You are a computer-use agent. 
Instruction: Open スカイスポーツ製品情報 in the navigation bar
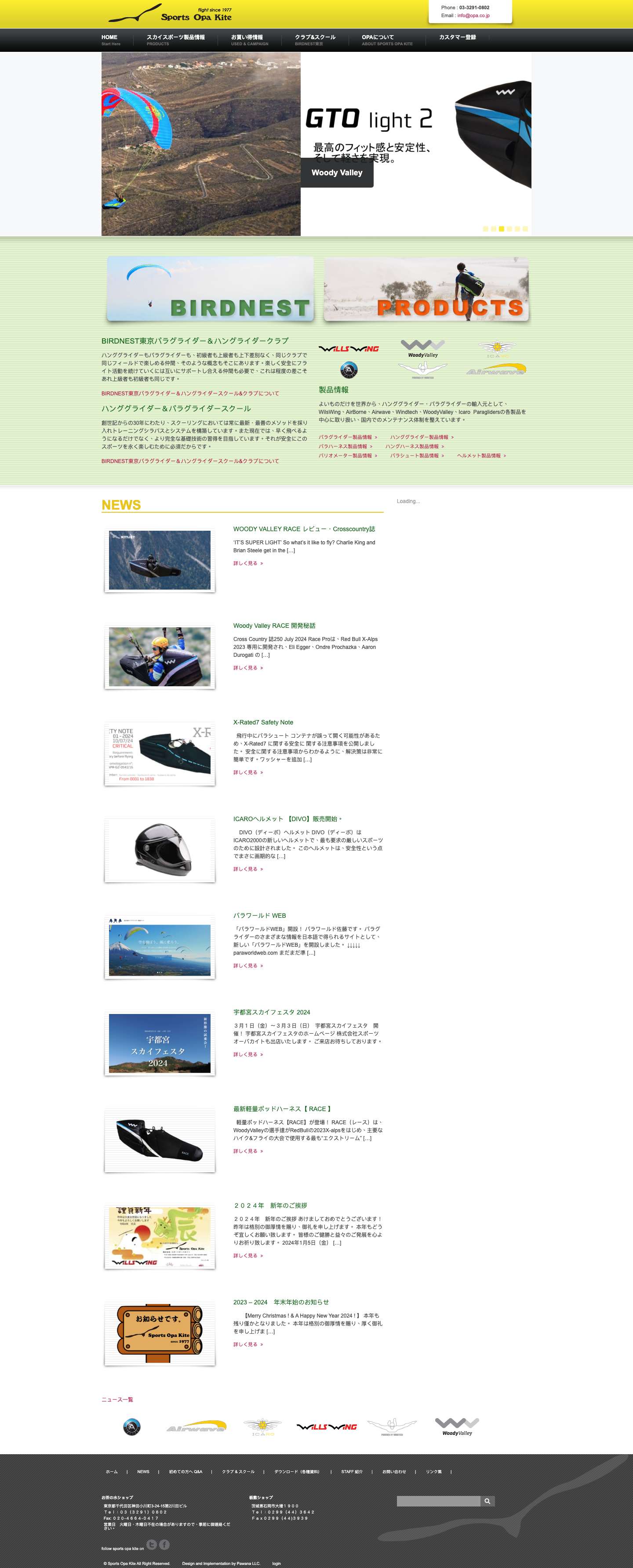pyautogui.click(x=175, y=40)
